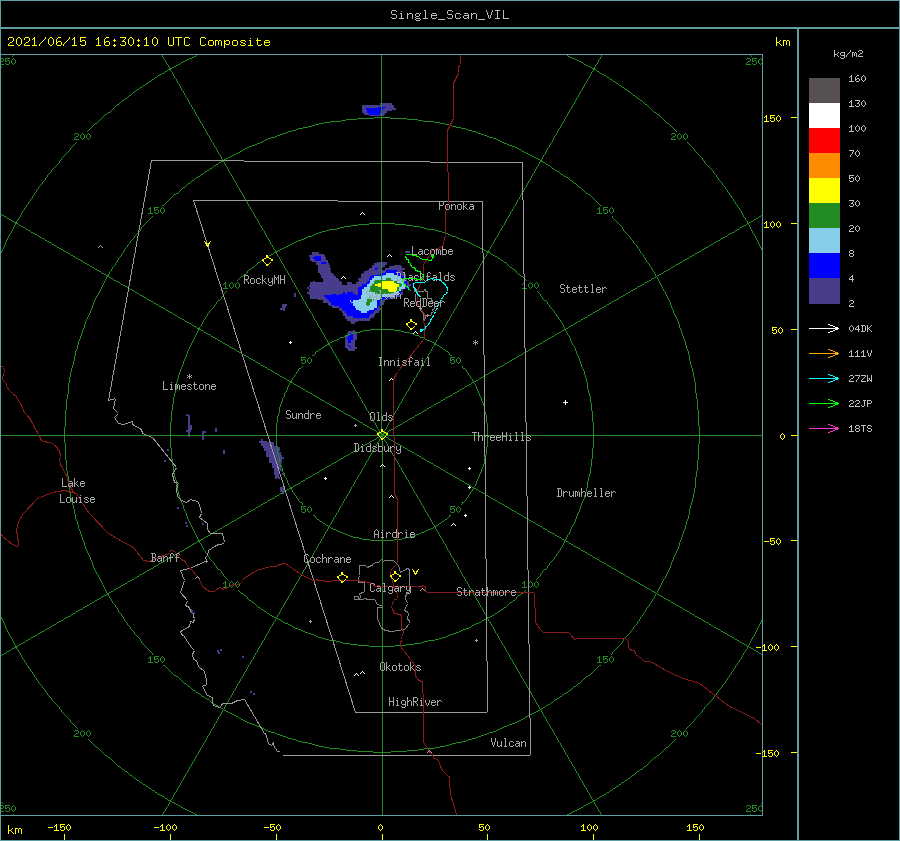
Task: Select the white 130 legend swatch
Action: [x=824, y=115]
